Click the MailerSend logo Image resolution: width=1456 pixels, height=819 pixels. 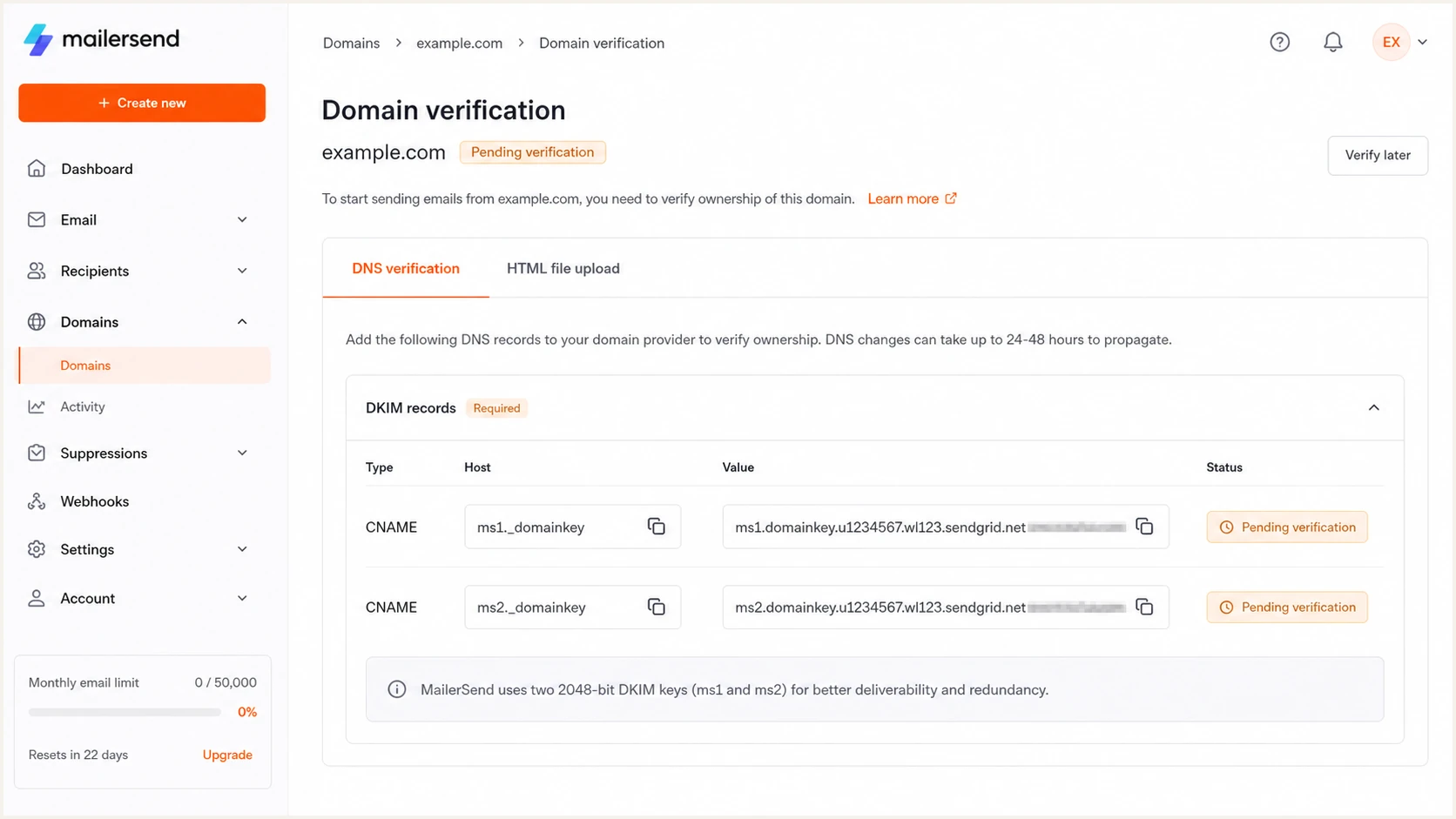click(101, 39)
